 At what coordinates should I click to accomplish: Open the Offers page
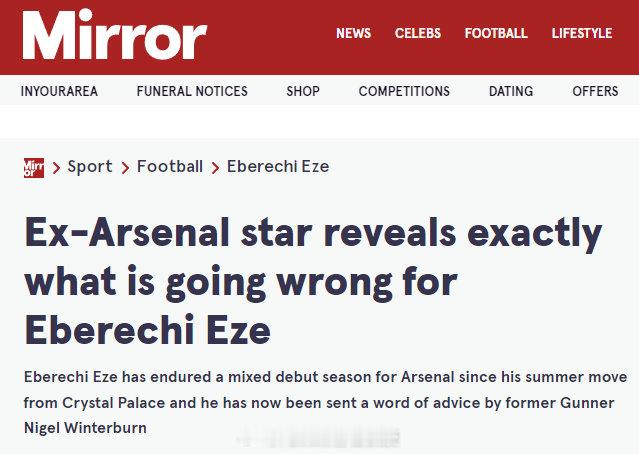coord(595,91)
